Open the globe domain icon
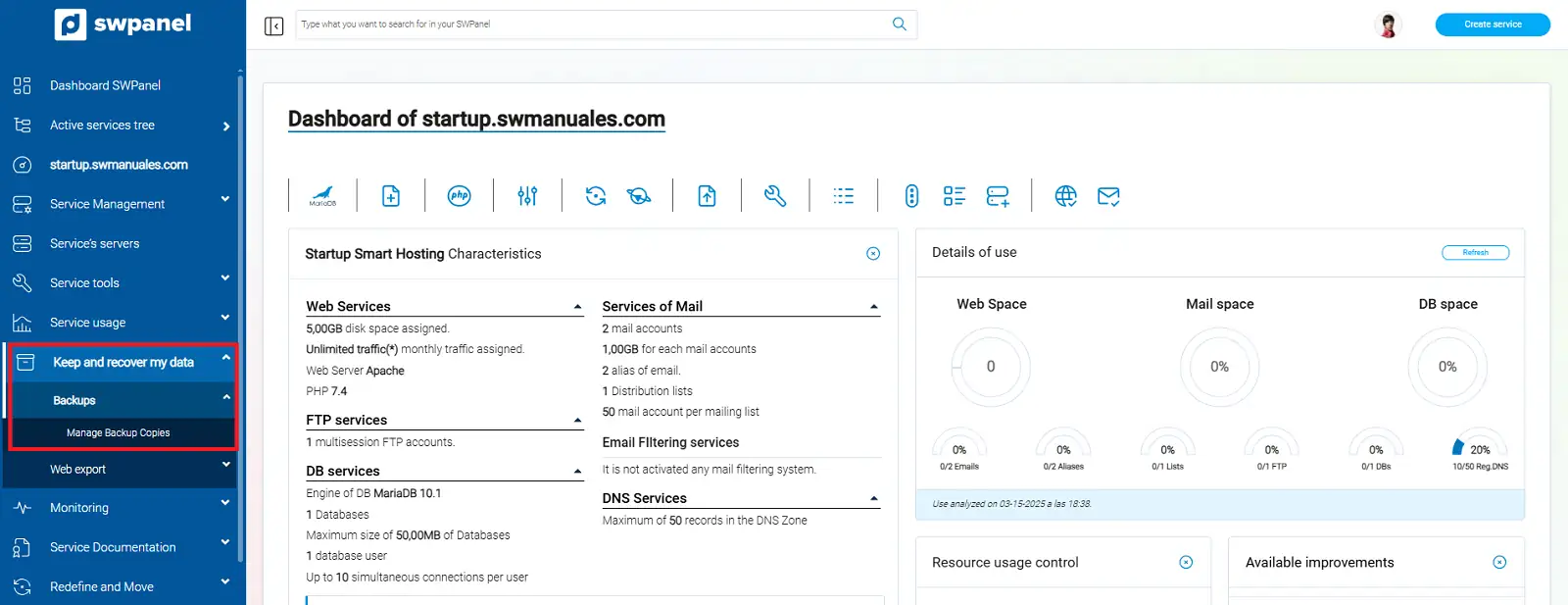 [1065, 196]
